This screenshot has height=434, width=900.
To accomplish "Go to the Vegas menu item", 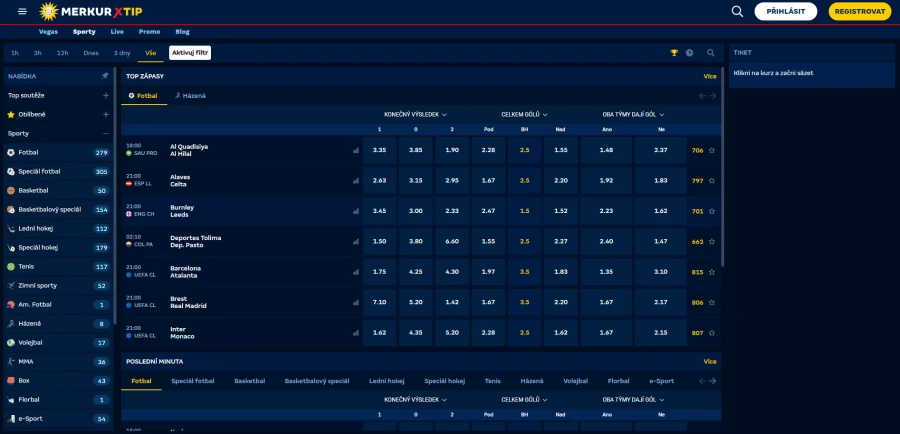I will [x=48, y=32].
